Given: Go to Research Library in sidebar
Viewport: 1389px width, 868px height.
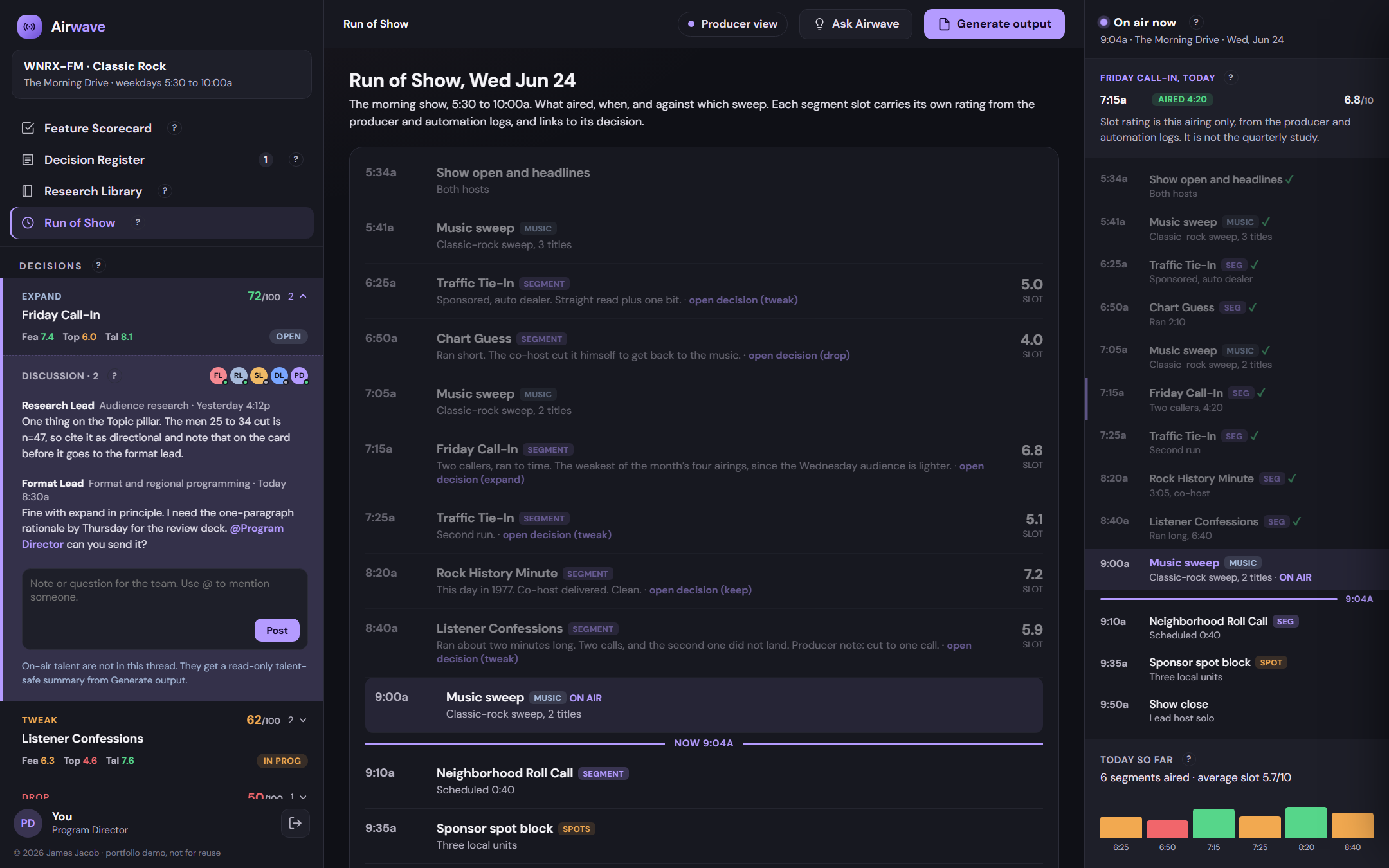Looking at the screenshot, I should [93, 191].
